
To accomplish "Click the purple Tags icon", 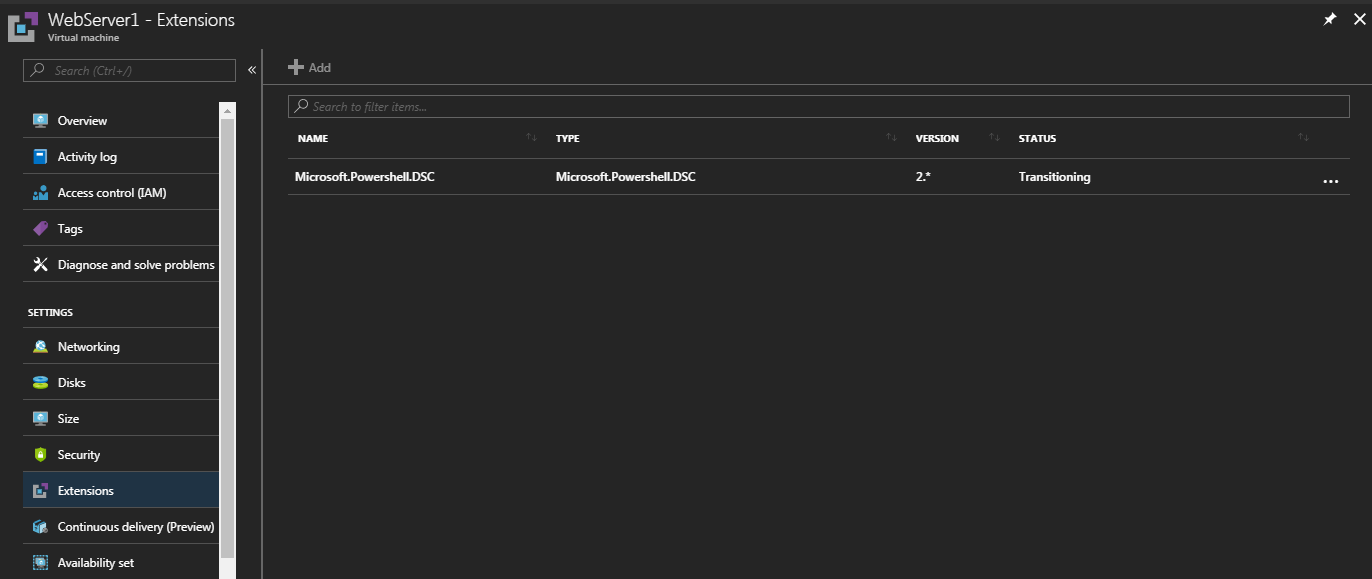I will (40, 228).
